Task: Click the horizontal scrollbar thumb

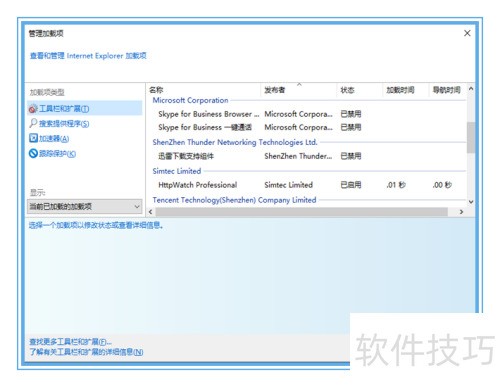Action: tap(302, 212)
